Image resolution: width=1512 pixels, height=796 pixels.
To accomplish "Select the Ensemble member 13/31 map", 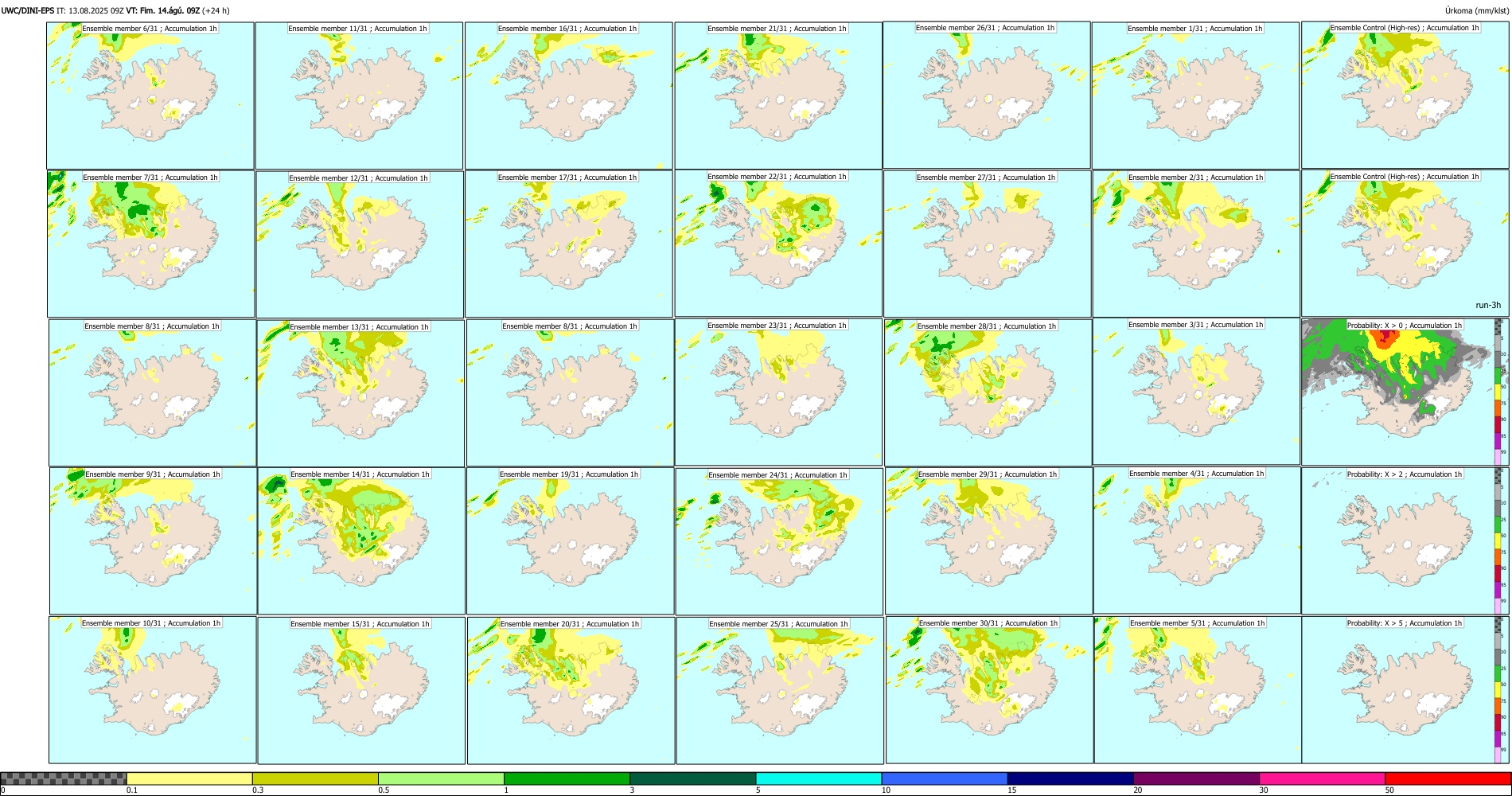I will 360,393.
